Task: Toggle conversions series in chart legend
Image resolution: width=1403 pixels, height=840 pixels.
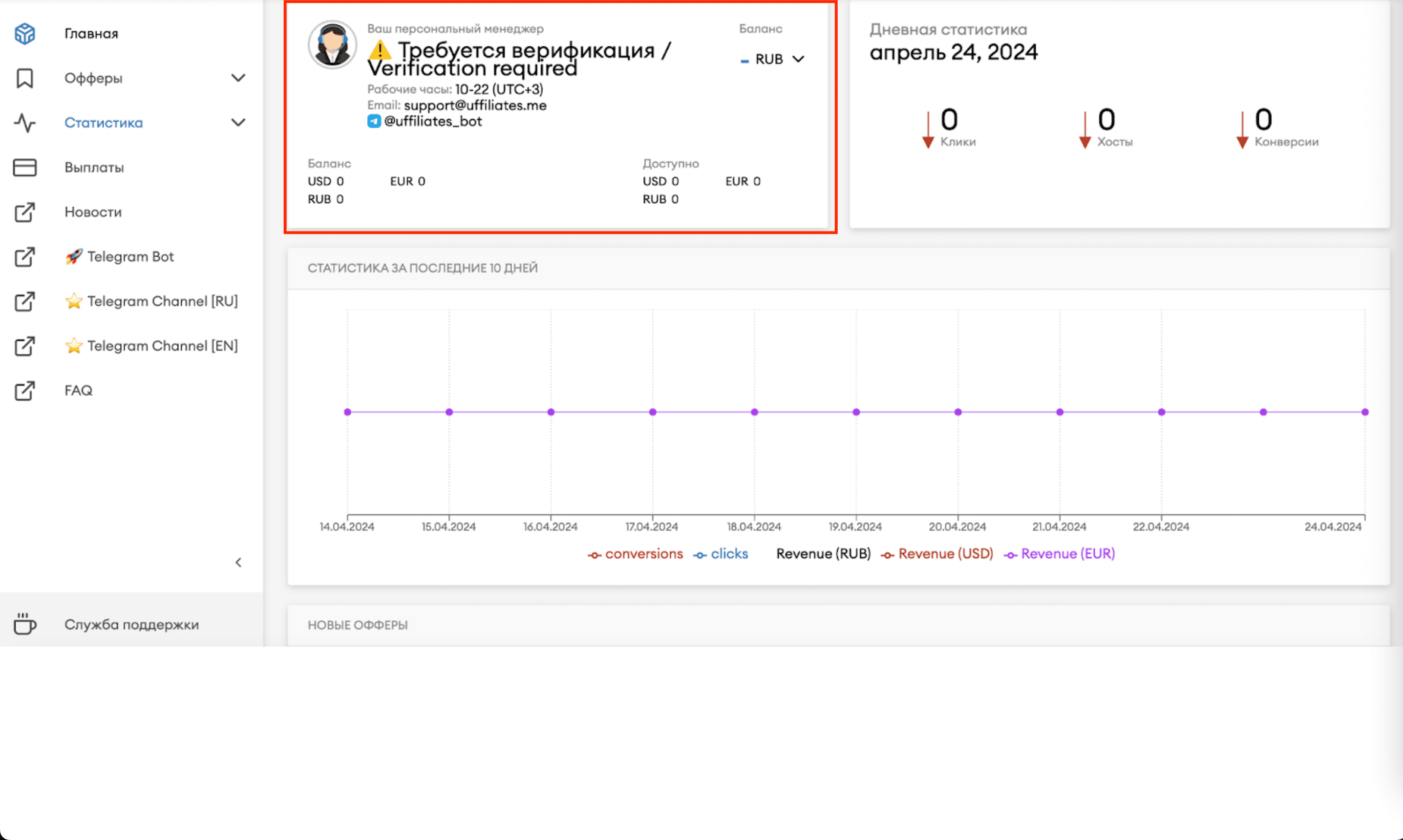Action: [x=635, y=554]
